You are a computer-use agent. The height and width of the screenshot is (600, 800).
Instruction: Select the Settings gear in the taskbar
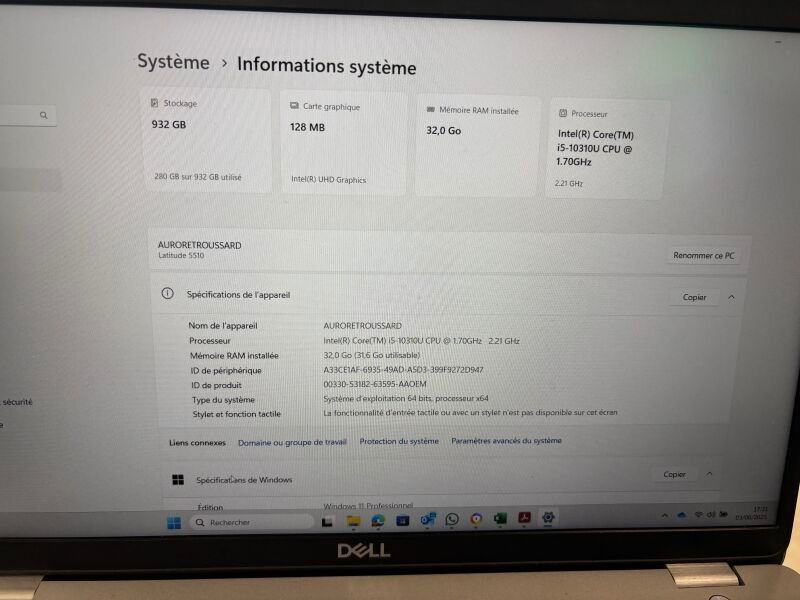pos(548,517)
